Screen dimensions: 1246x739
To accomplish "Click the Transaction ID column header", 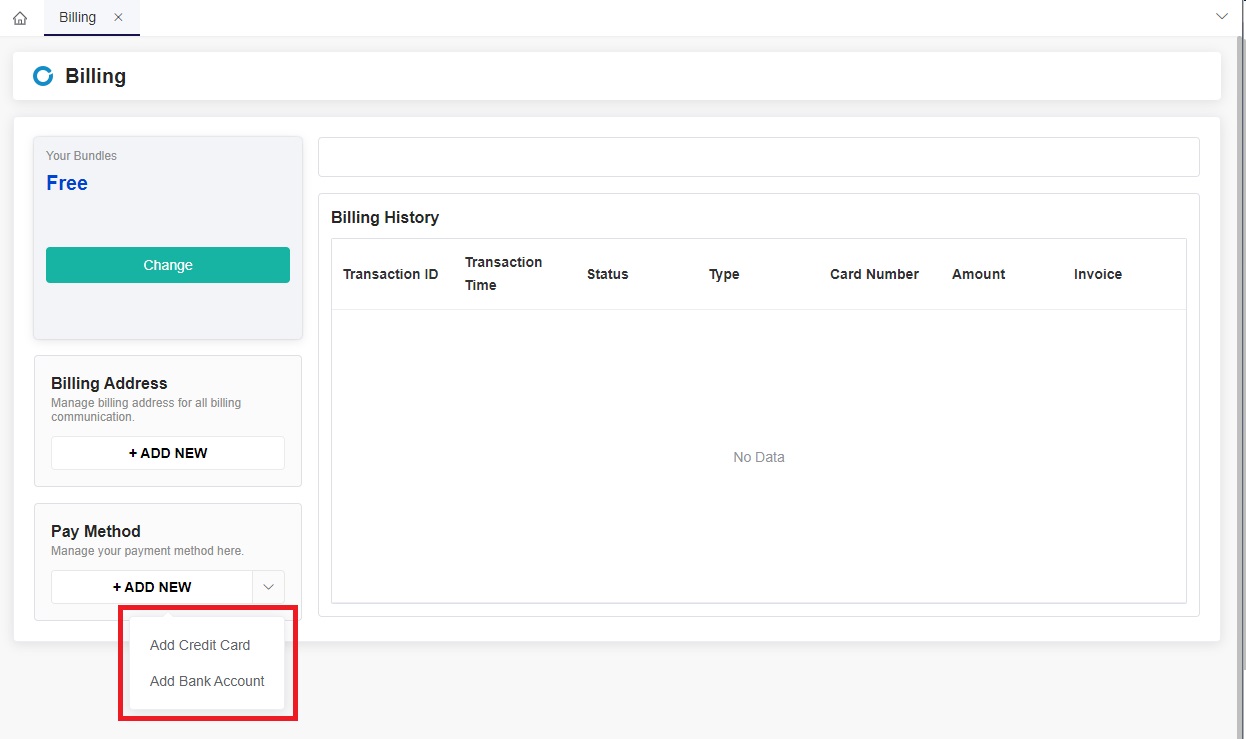I will (391, 274).
